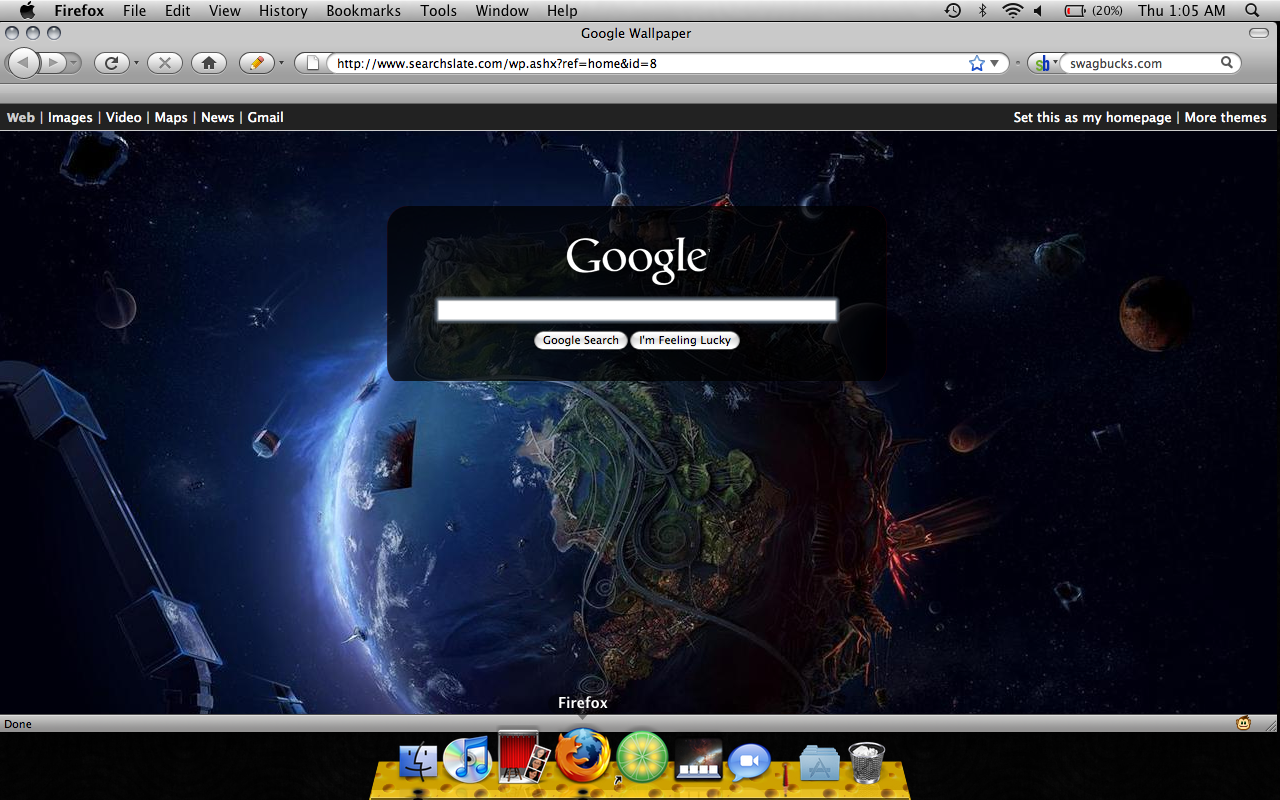Click the More themes link

1225,117
